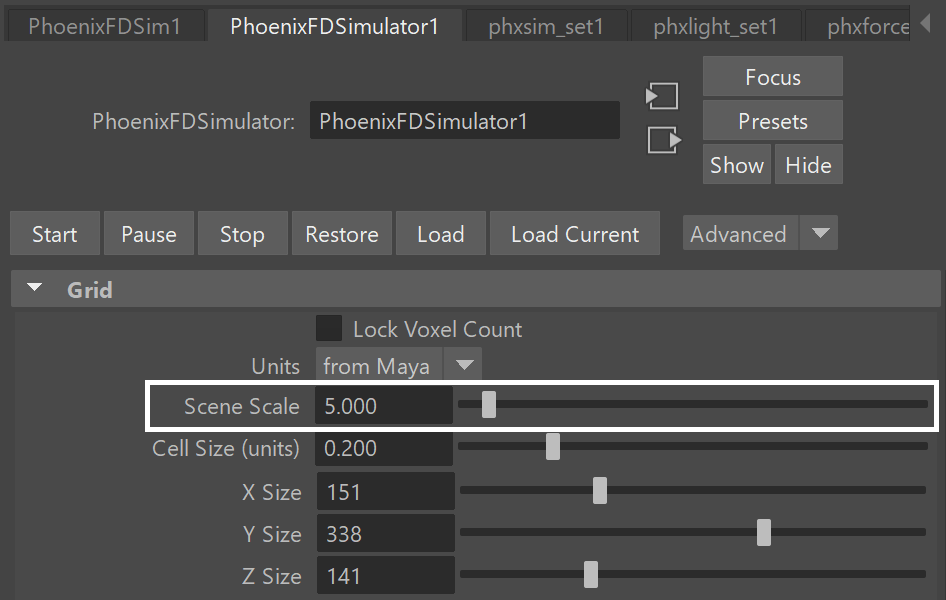Click the Restore button
This screenshot has width=946, height=600.
point(342,233)
